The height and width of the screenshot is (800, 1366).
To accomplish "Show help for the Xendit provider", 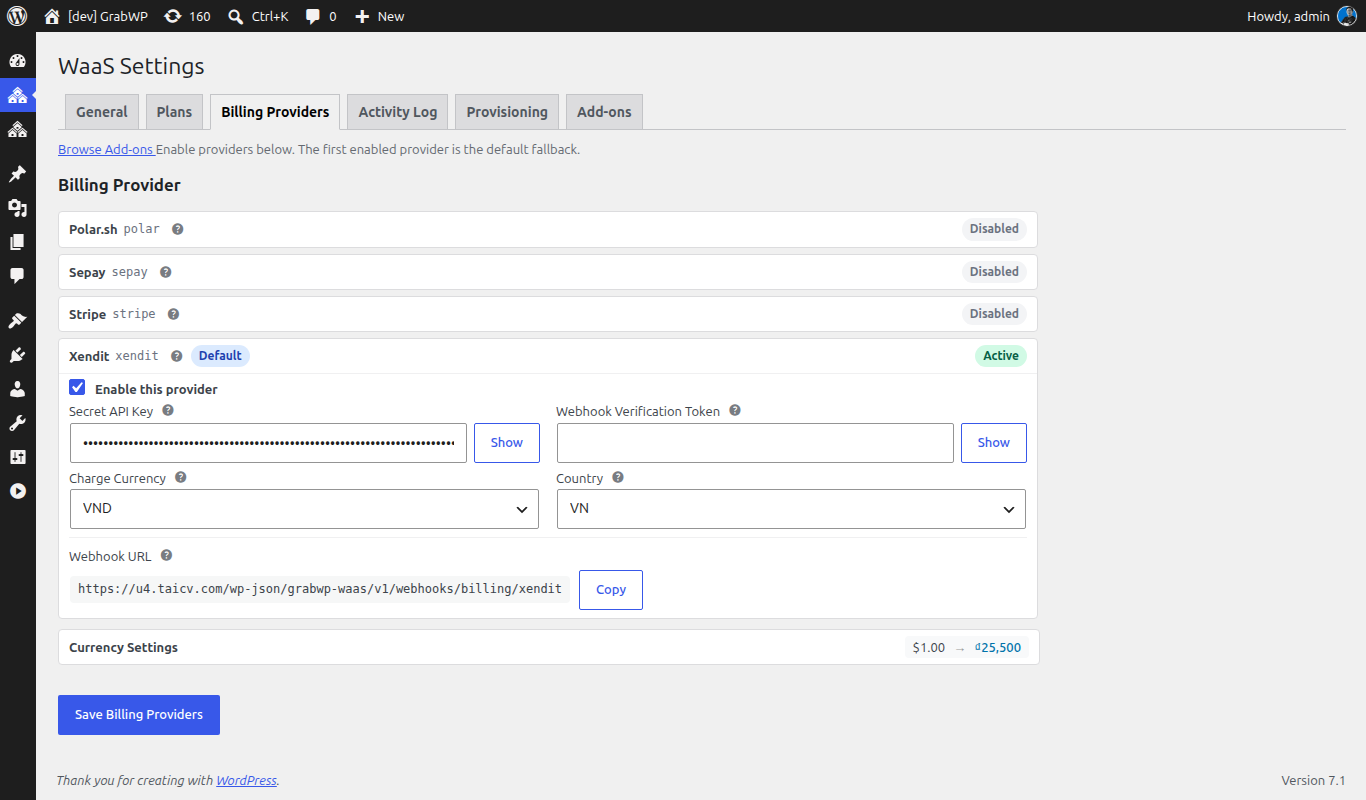I will (176, 356).
